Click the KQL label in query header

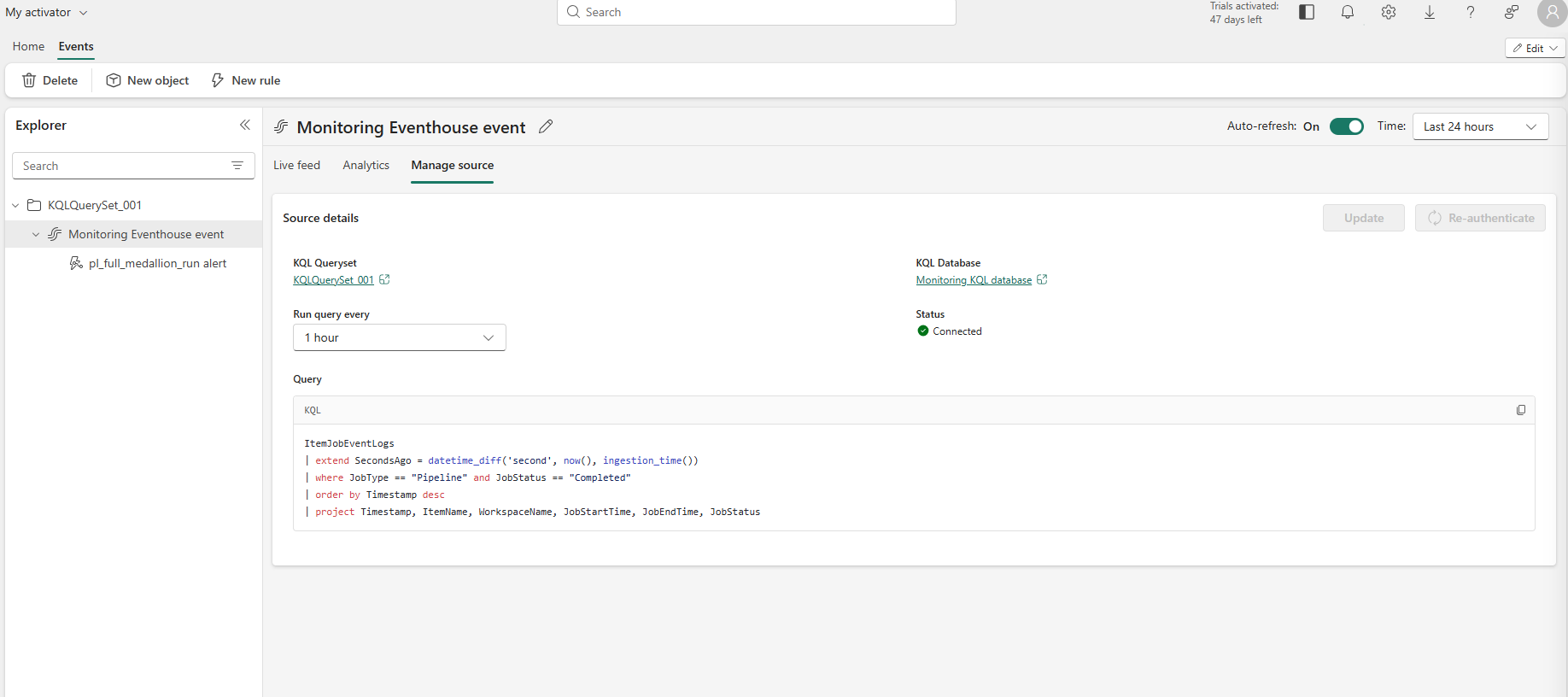(x=313, y=410)
